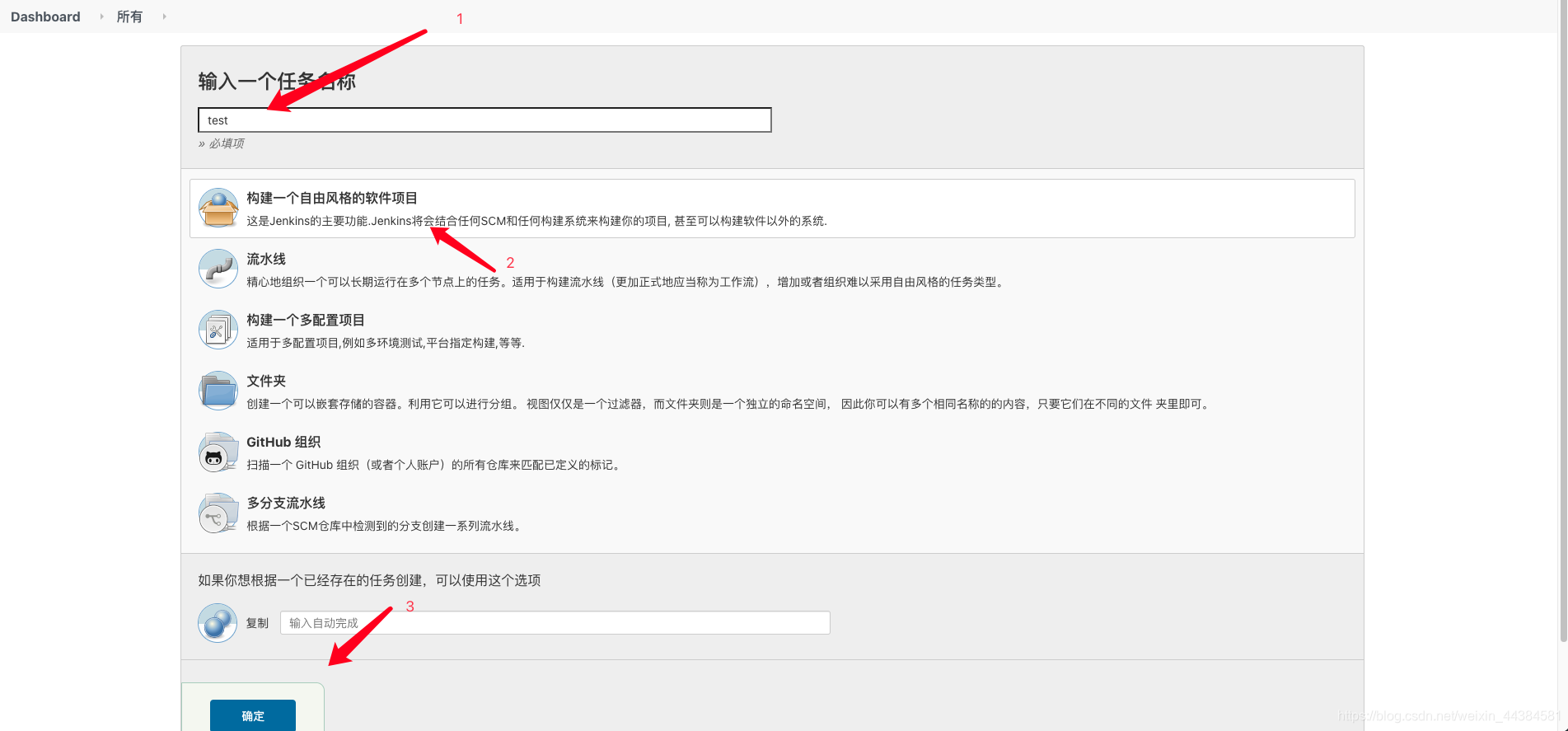Viewport: 1568px width, 731px height.
Task: Click the 输入一个任务名称 heading
Action: (x=277, y=82)
